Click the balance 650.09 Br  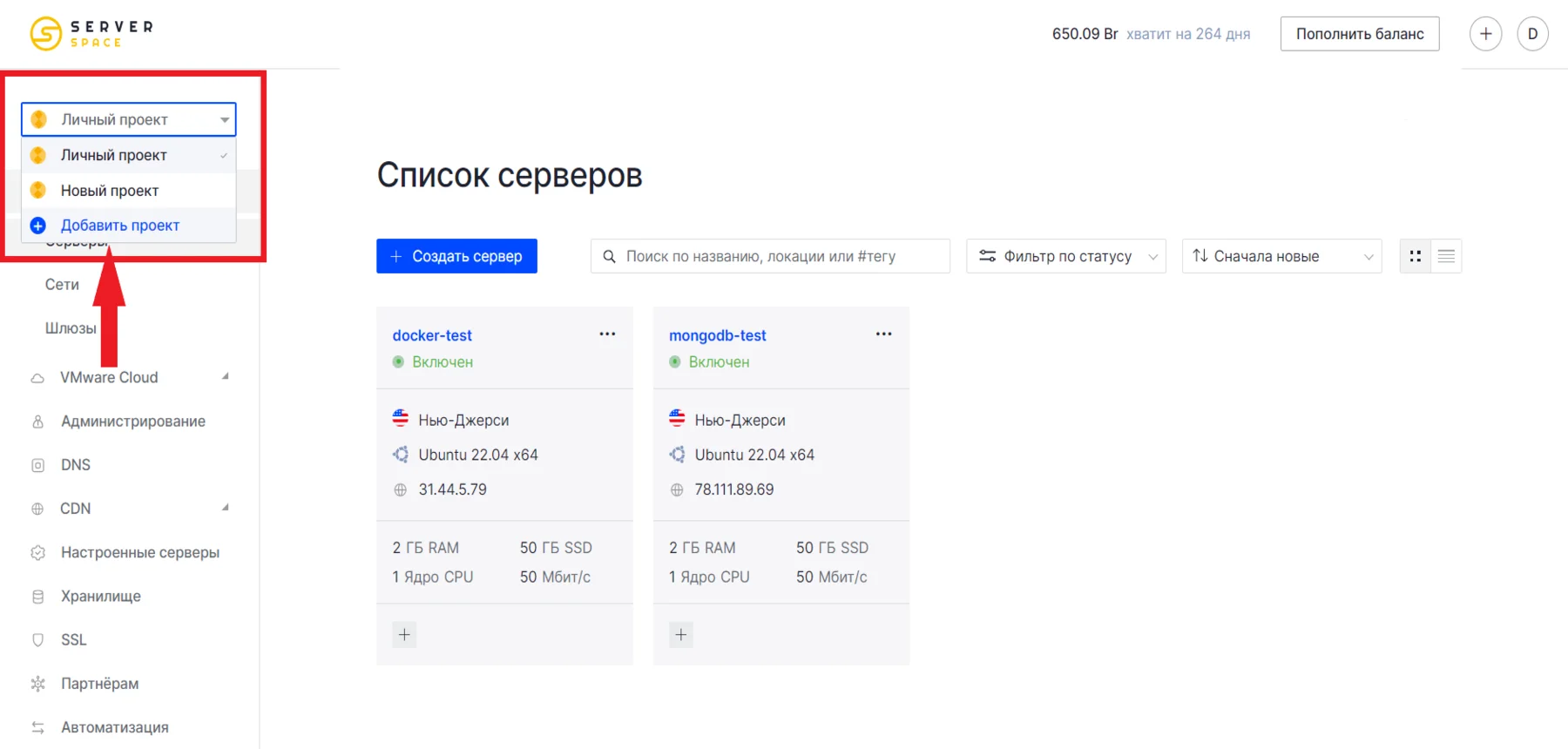pyautogui.click(x=1085, y=34)
